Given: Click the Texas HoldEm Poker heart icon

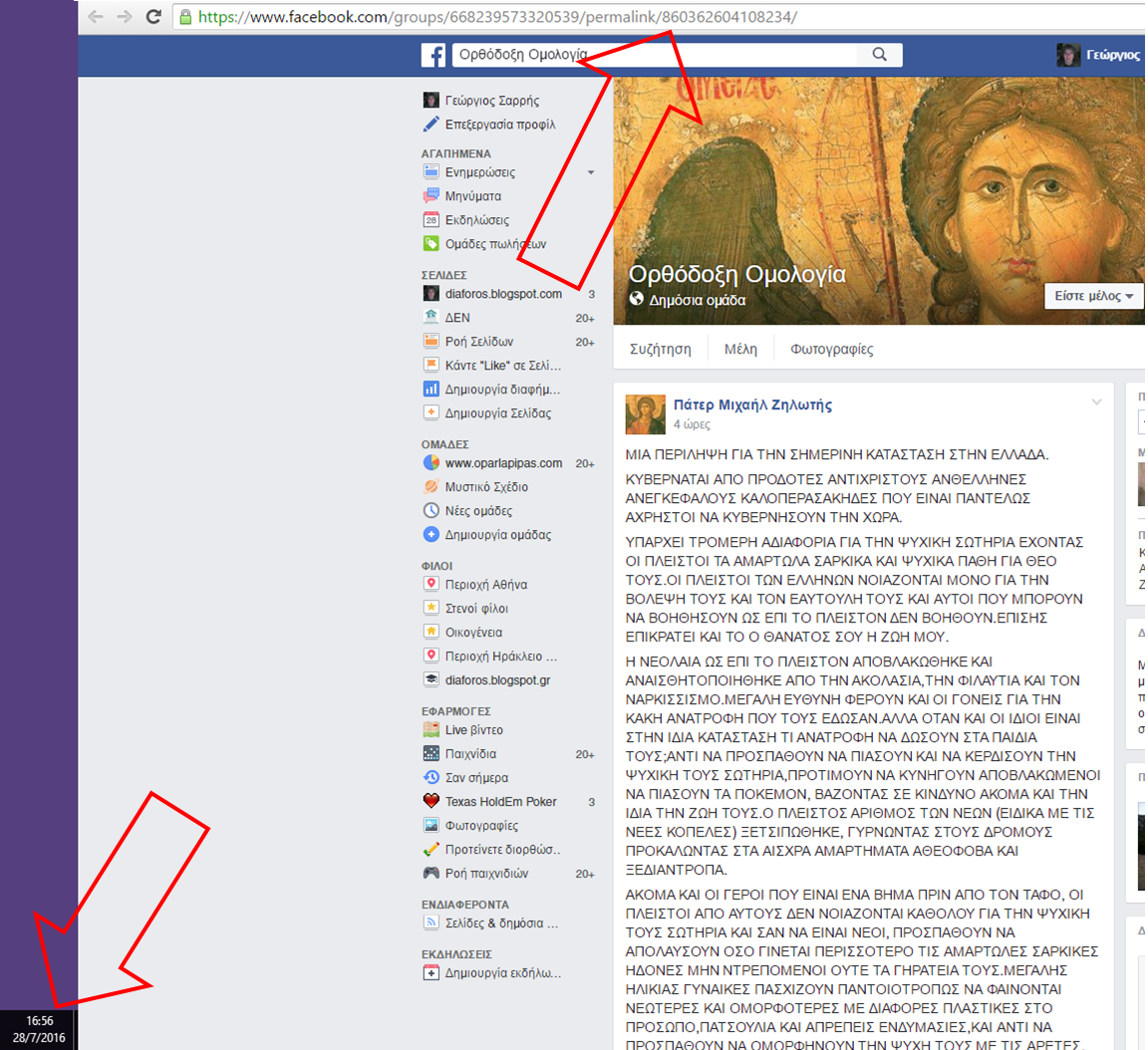Looking at the screenshot, I should click(430, 801).
